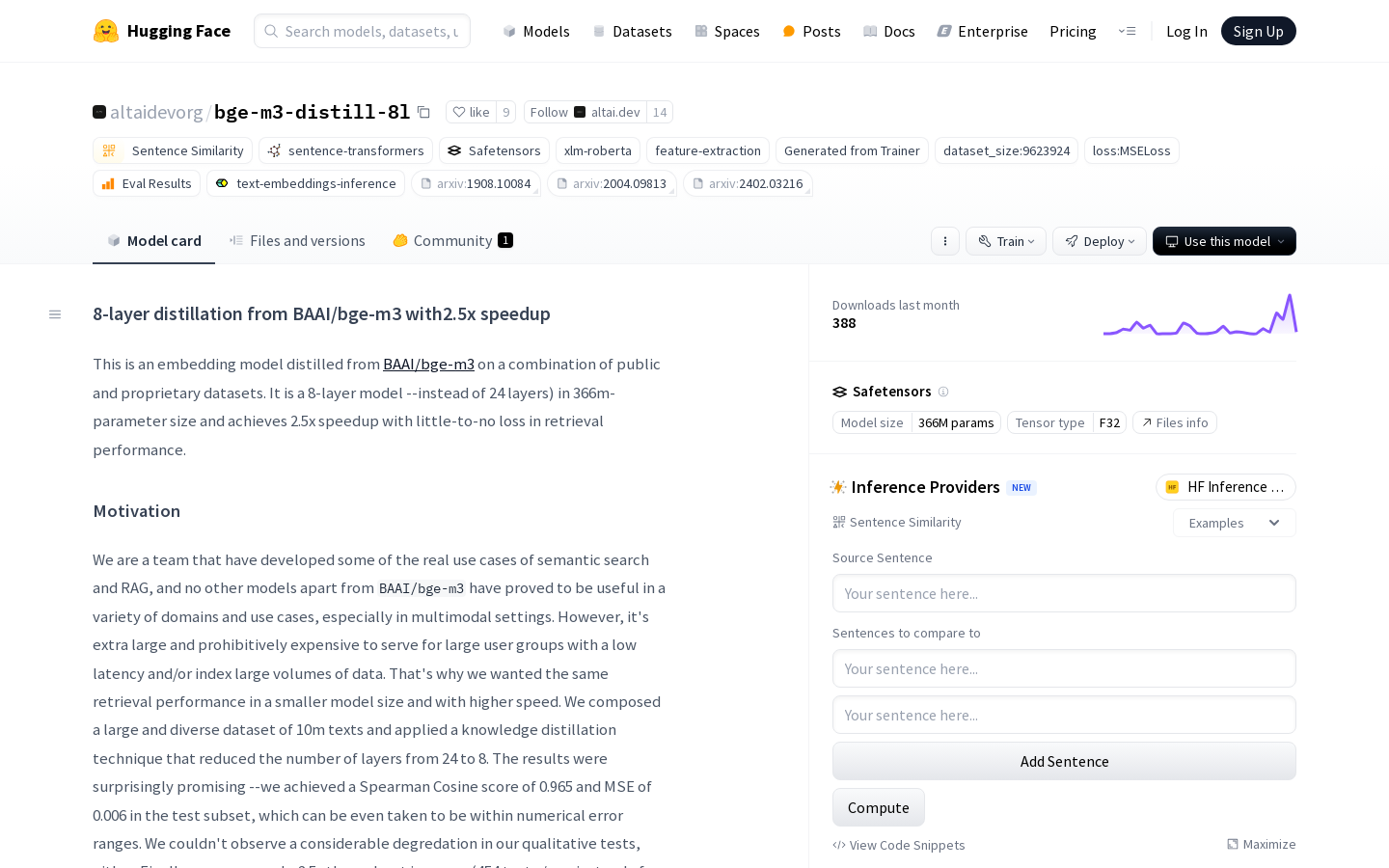Expand the Deploy dropdown
The width and height of the screenshot is (1389, 868).
(1100, 241)
